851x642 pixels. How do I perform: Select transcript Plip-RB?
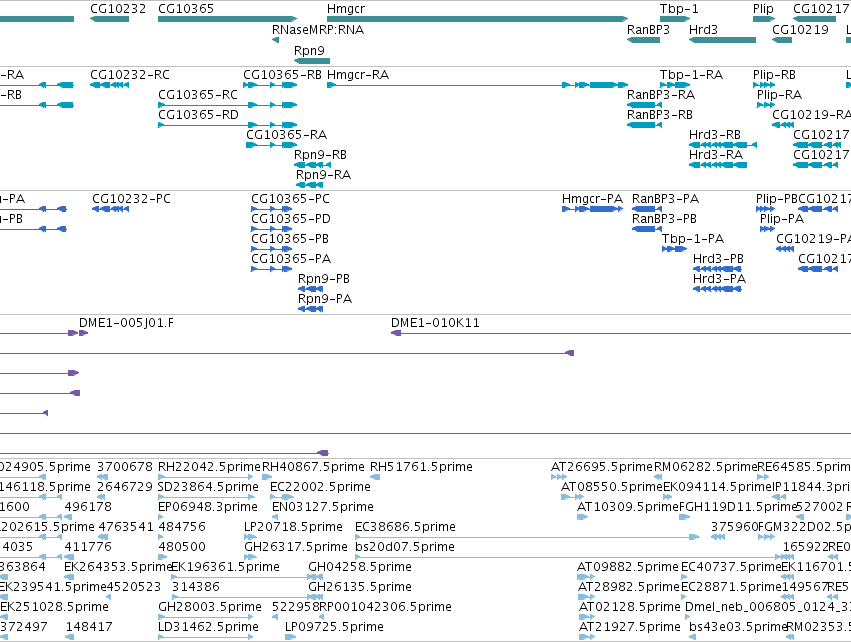774,74
